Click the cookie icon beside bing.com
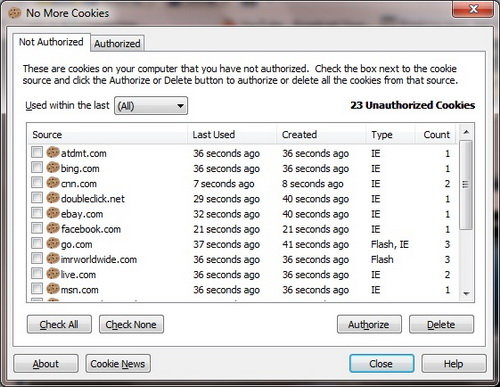500x387 pixels. coord(53,168)
